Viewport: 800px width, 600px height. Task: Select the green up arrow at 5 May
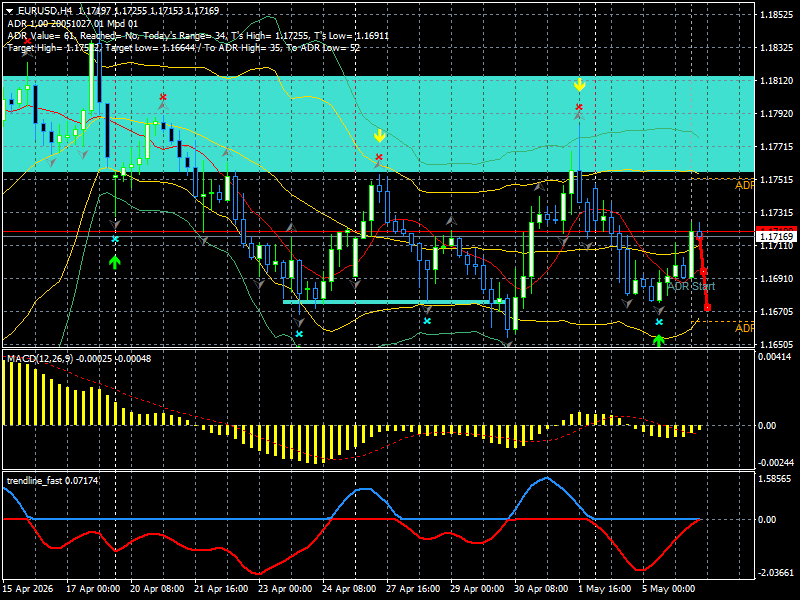pyautogui.click(x=659, y=340)
